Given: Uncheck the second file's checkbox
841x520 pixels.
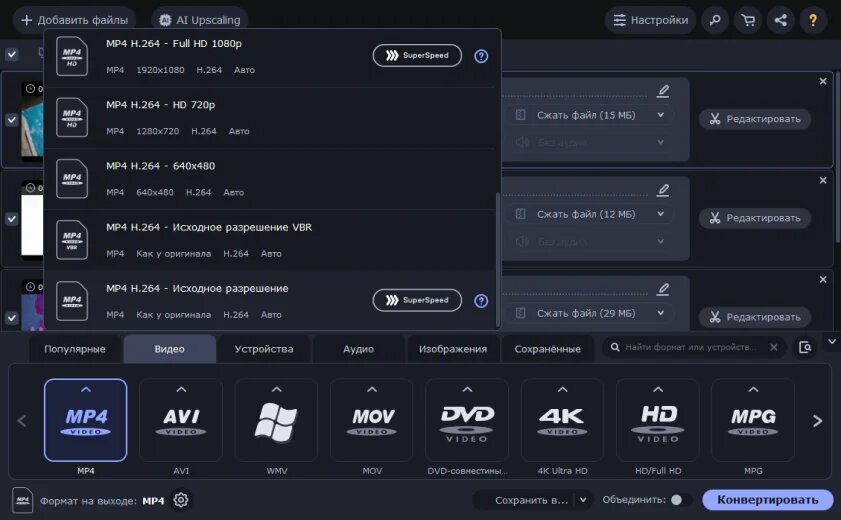Looking at the screenshot, I should tap(12, 219).
